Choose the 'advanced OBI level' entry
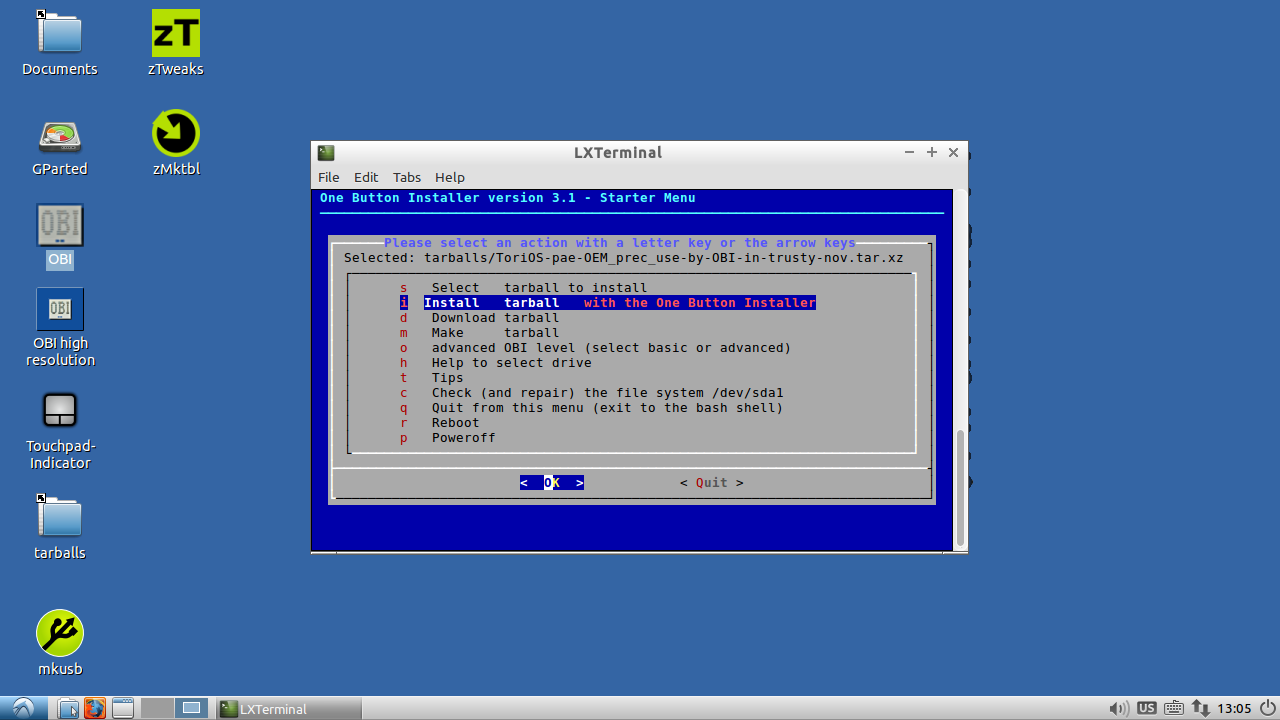This screenshot has height=720, width=1280. (596, 348)
